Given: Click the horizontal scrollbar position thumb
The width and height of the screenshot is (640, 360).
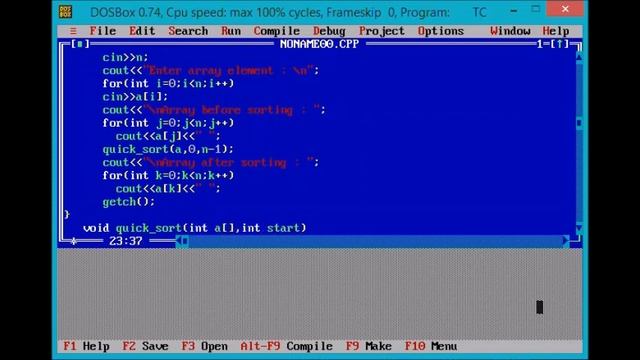Looking at the screenshot, I should pos(185,241).
